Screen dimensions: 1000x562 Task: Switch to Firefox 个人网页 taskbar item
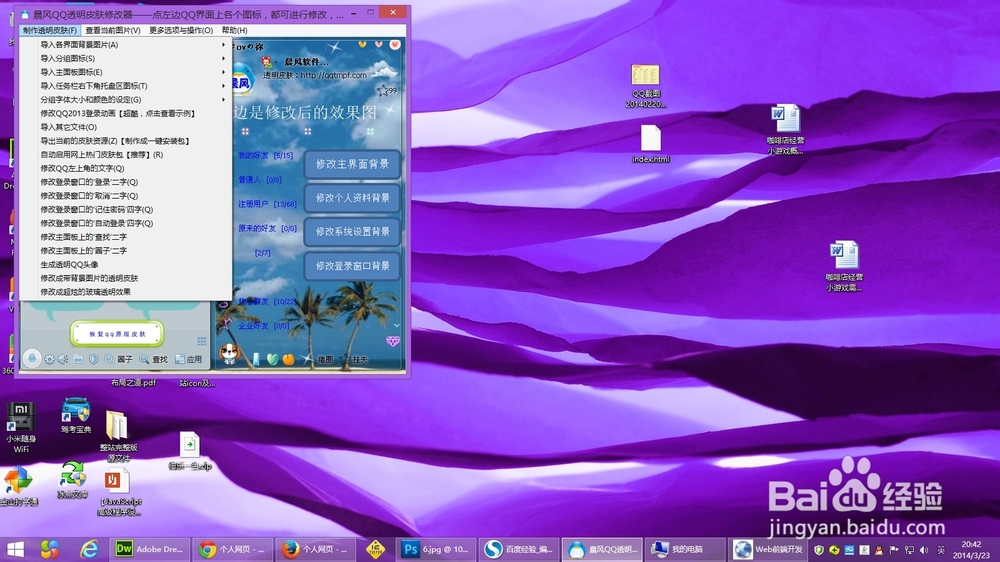316,549
